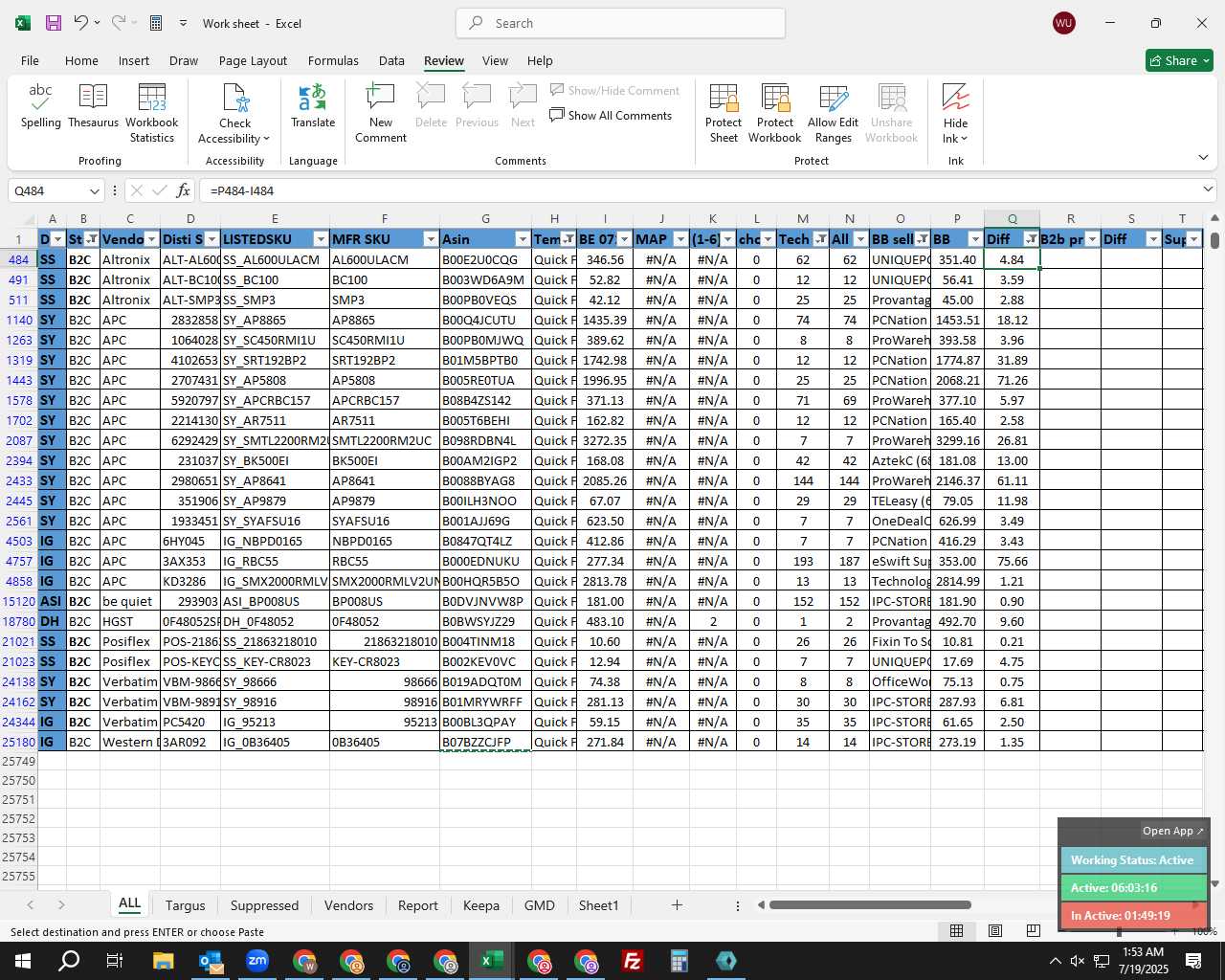This screenshot has height=980, width=1225.
Task: Click Working Status: Active button
Action: [1132, 860]
